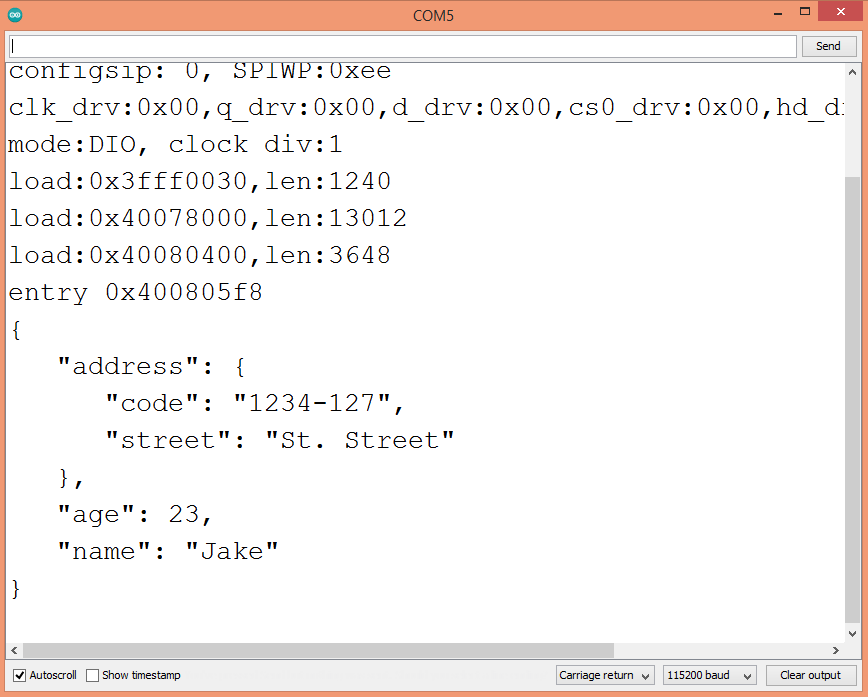
Task: Open the Carriage return line ending dropdown
Action: pos(605,675)
